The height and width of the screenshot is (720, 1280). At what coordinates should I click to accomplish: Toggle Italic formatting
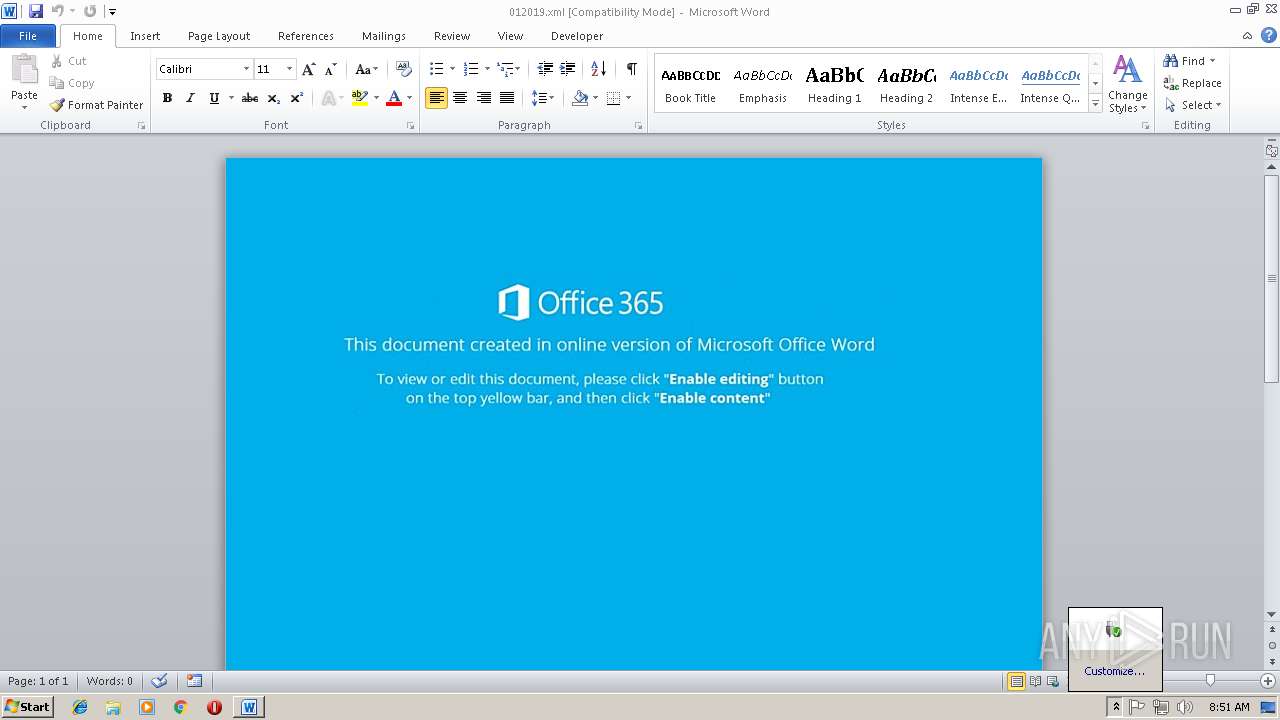(x=190, y=98)
